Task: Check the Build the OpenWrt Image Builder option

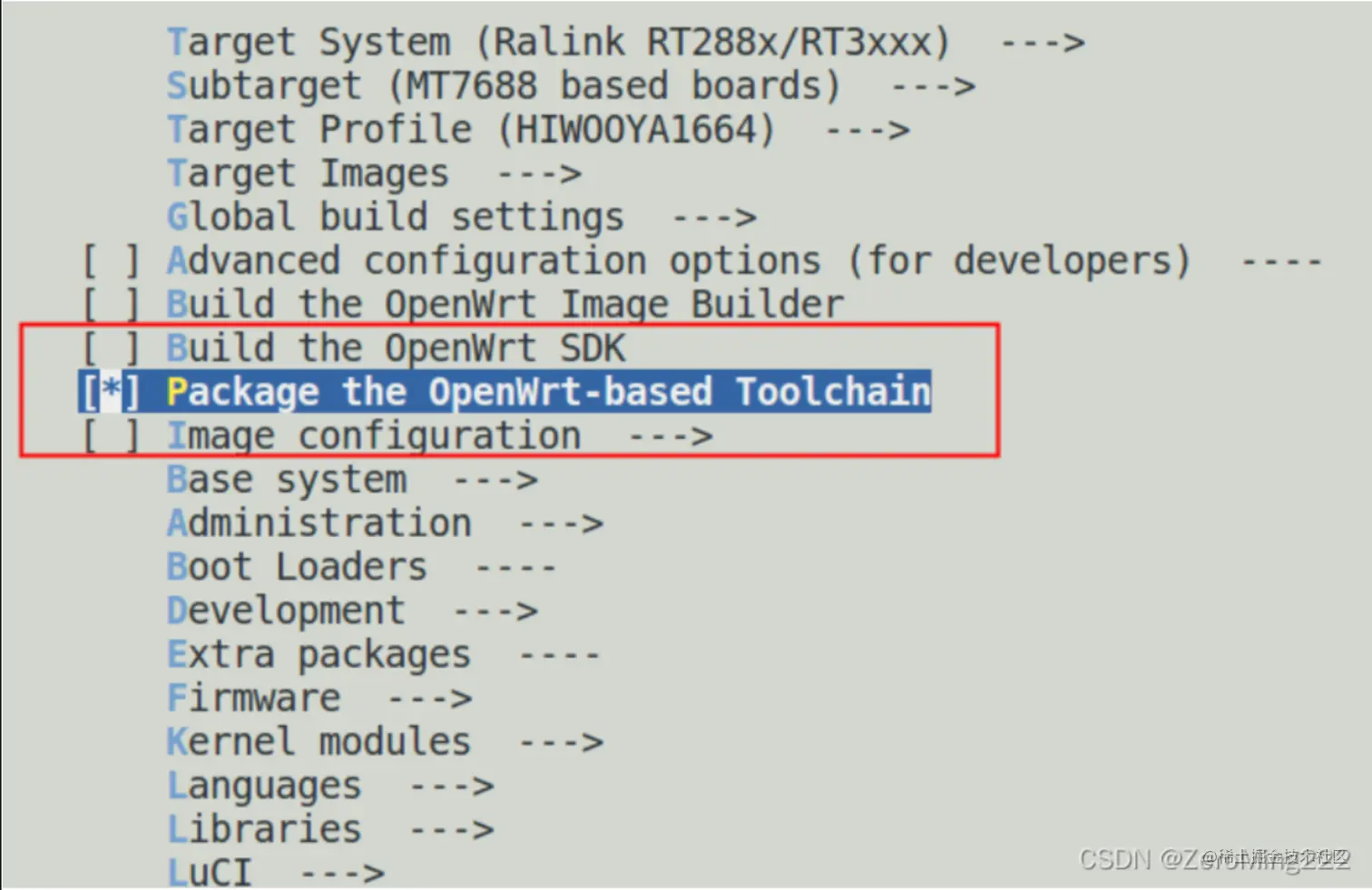Action: click(x=111, y=304)
